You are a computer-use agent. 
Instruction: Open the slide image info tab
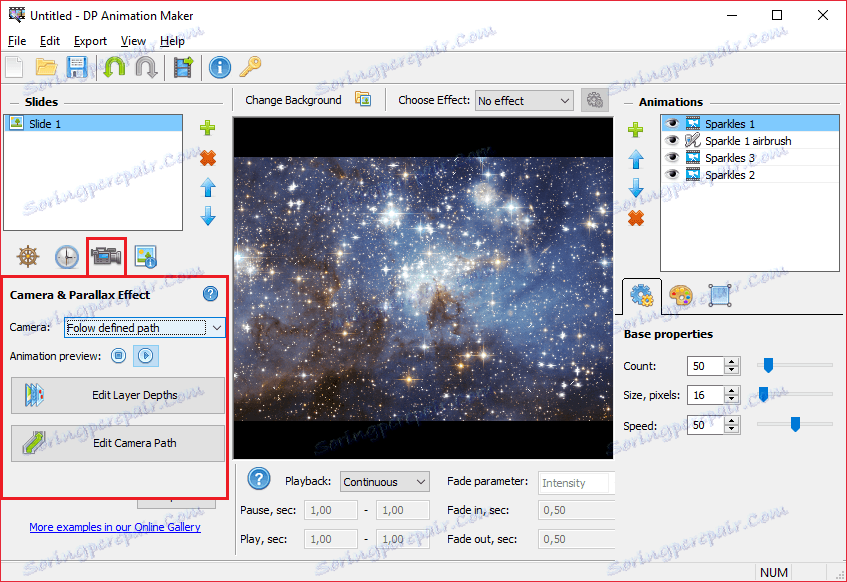(145, 257)
